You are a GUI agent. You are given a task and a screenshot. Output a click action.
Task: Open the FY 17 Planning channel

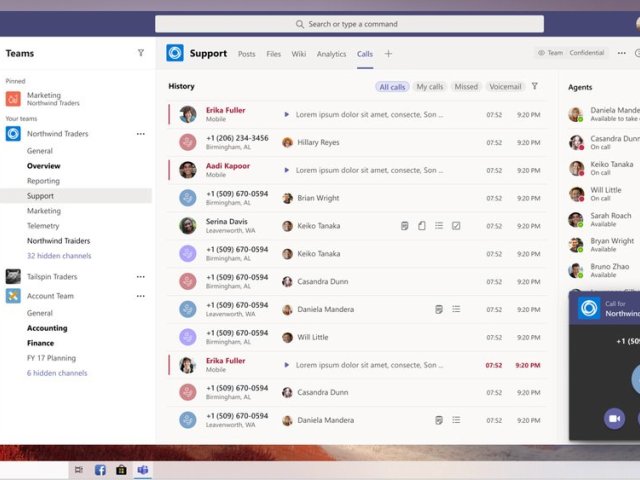[x=51, y=358]
